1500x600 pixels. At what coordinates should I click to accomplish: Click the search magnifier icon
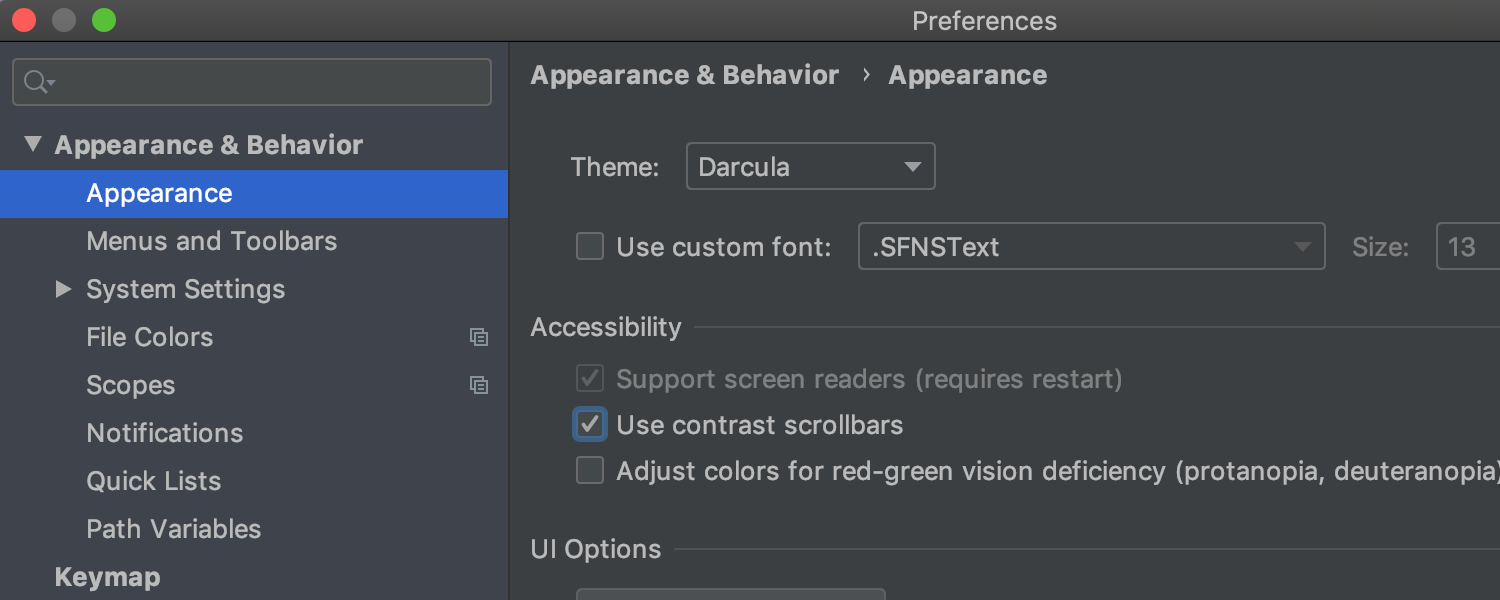point(37,82)
